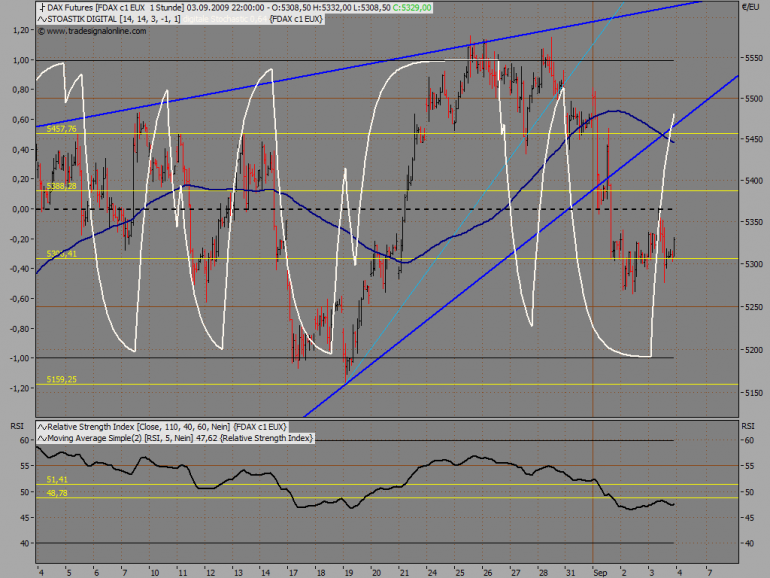
Task: Click the 0,60 stochastic scale value
Action: tap(21, 120)
